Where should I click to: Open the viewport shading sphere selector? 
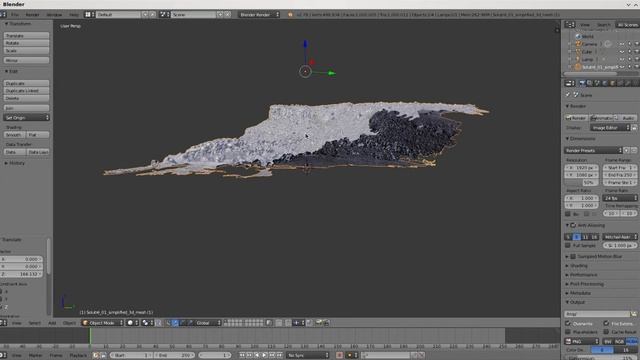tap(132, 323)
